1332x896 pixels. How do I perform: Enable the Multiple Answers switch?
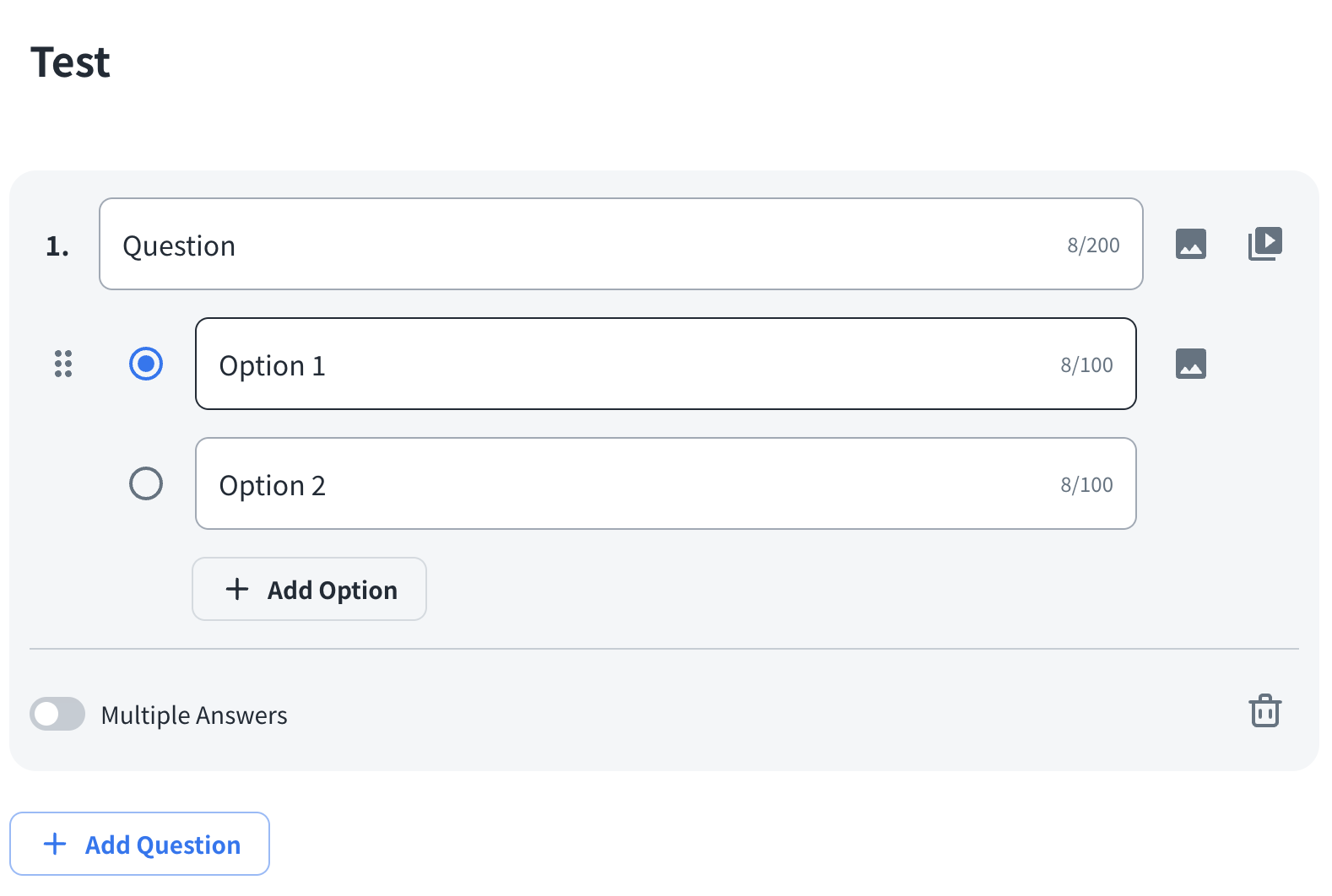(57, 714)
